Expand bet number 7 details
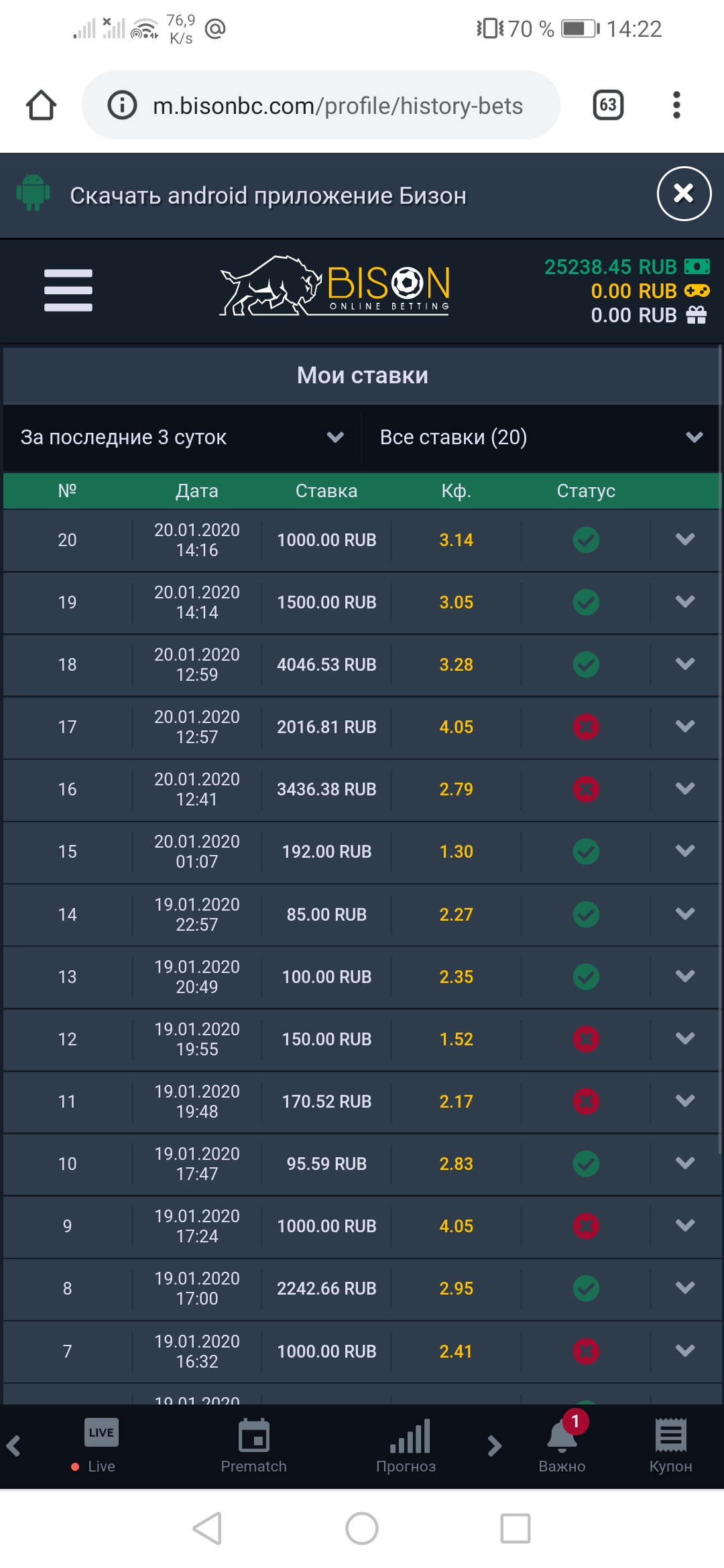Screen dimensions: 724x1568 [x=685, y=1351]
